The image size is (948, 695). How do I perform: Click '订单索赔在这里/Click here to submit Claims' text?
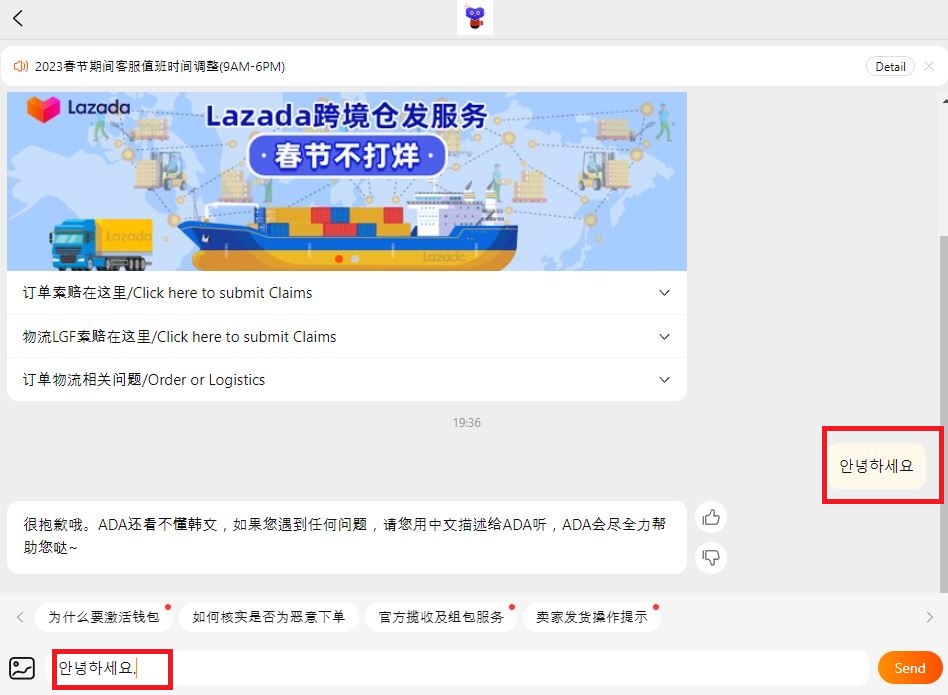[167, 293]
